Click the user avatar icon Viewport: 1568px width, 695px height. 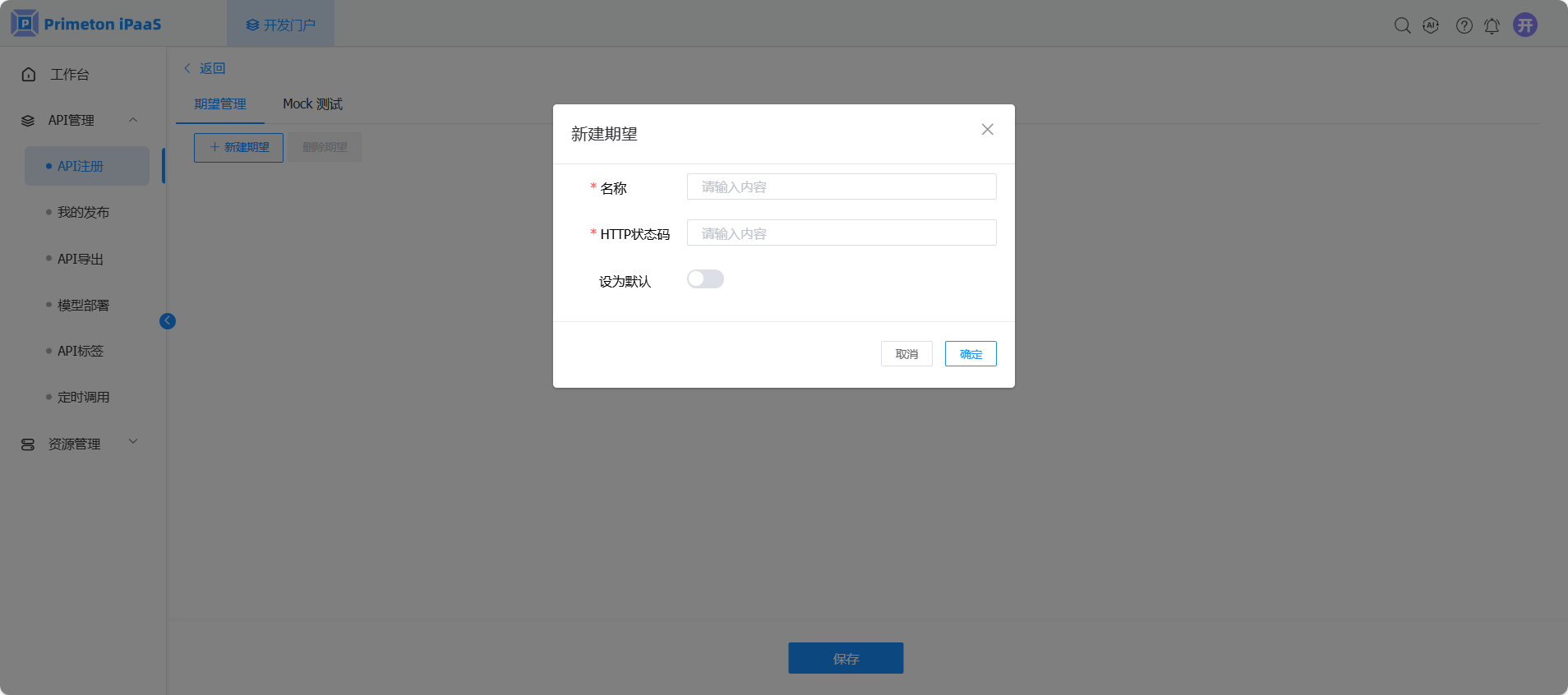click(x=1525, y=25)
